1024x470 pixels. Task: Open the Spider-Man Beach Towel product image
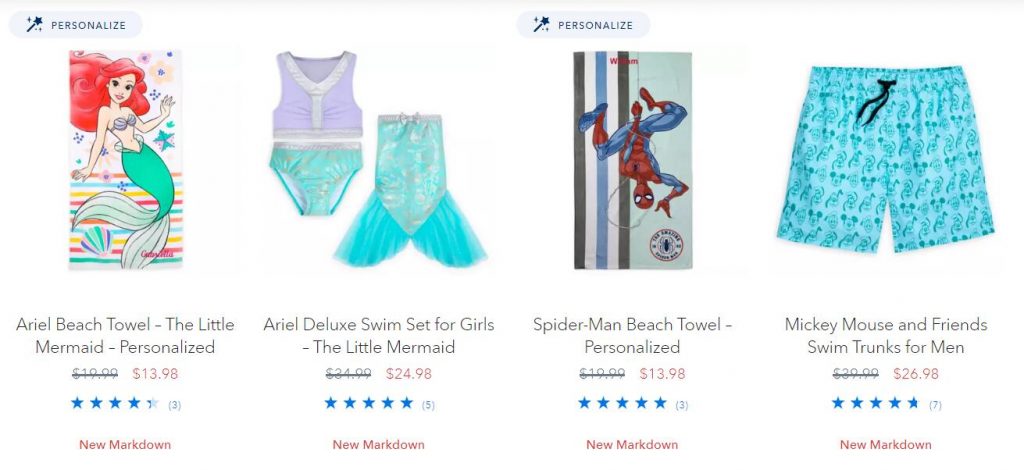(x=632, y=160)
